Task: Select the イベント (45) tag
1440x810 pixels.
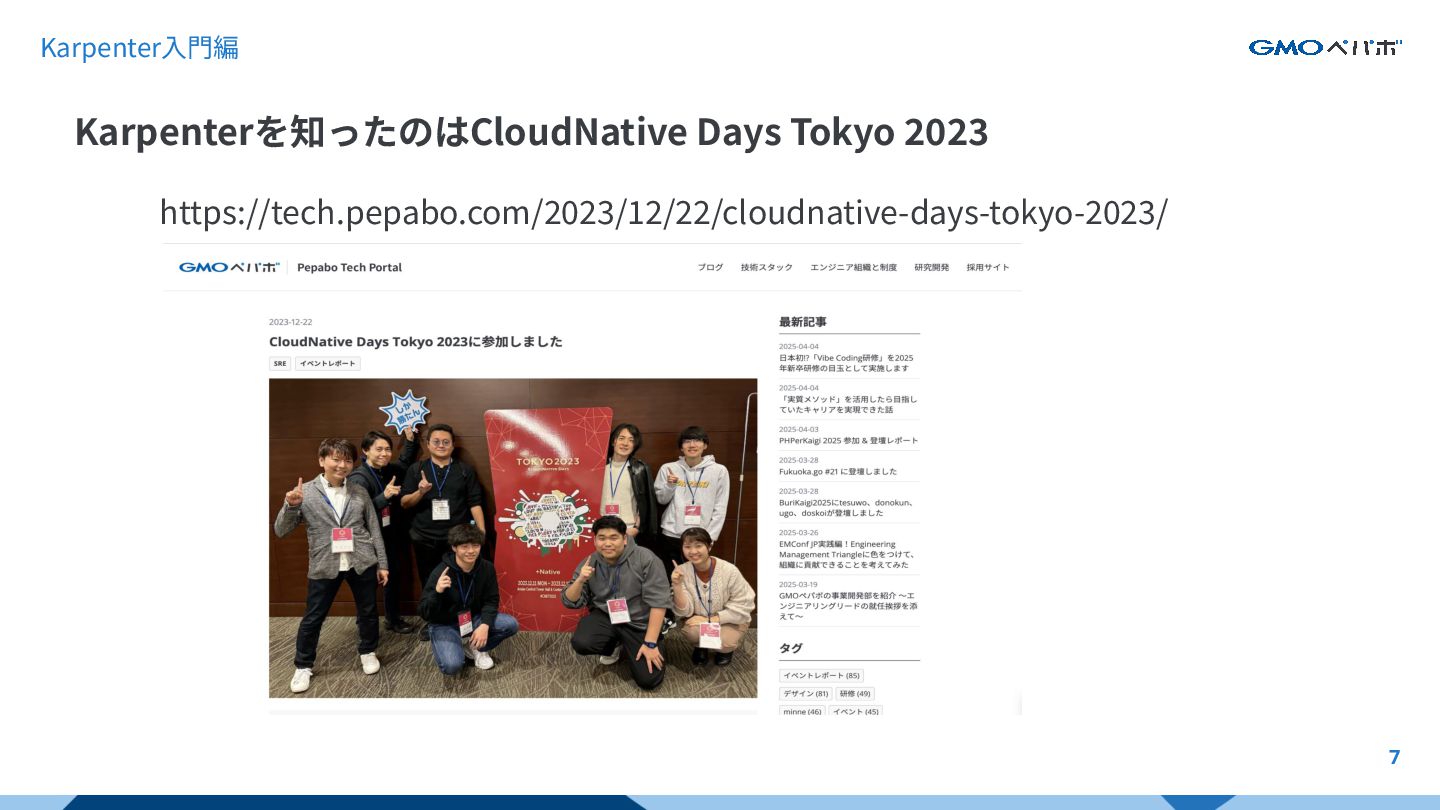Action: pyautogui.click(x=856, y=711)
